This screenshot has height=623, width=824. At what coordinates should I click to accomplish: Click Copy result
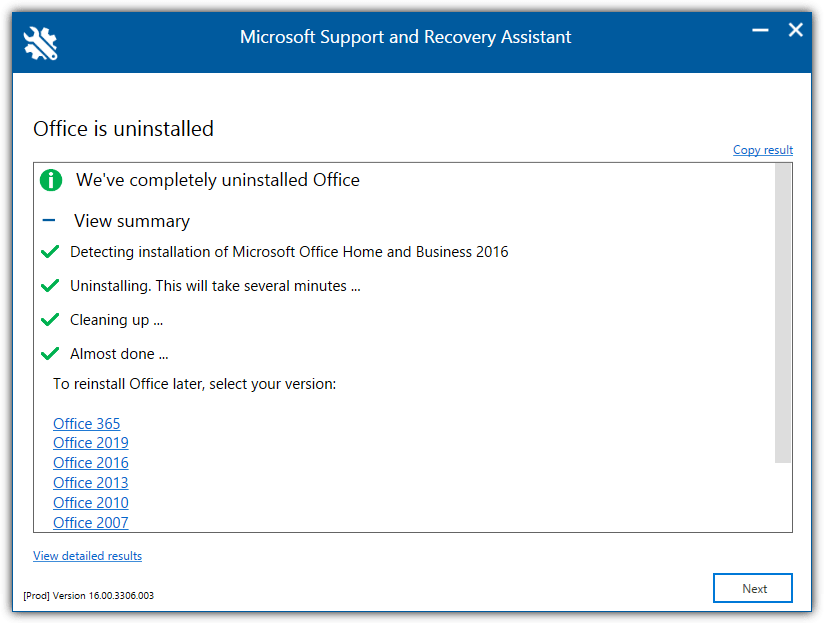[x=762, y=149]
